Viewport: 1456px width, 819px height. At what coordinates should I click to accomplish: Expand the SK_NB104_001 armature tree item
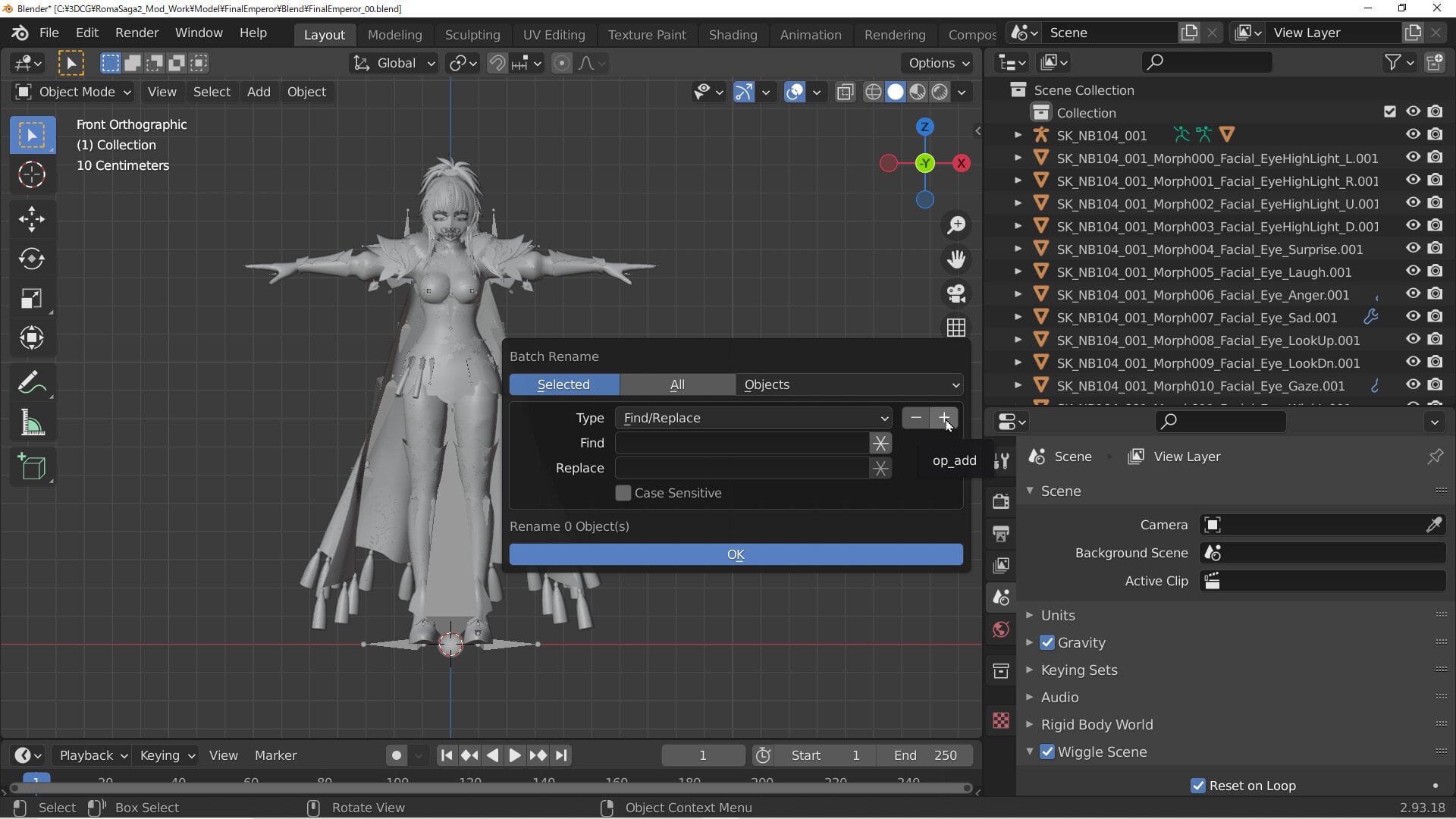[x=1018, y=135]
